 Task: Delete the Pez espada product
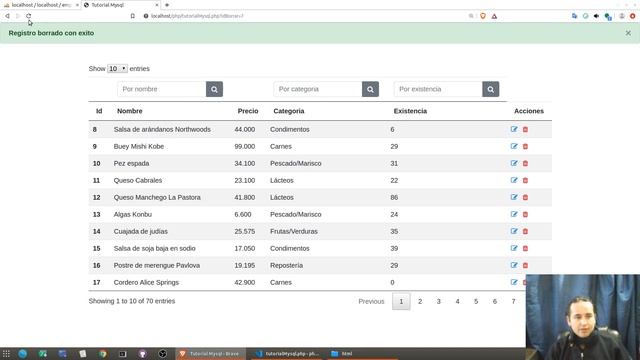click(x=525, y=163)
